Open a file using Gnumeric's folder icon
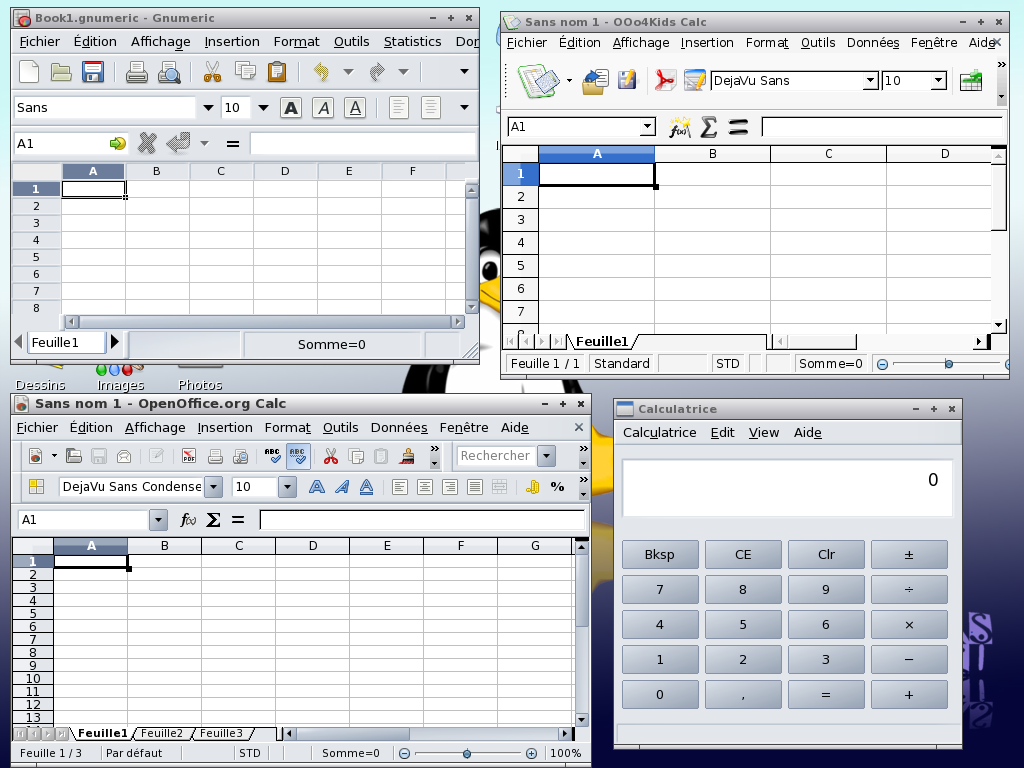The width and height of the screenshot is (1024, 768). [x=61, y=71]
